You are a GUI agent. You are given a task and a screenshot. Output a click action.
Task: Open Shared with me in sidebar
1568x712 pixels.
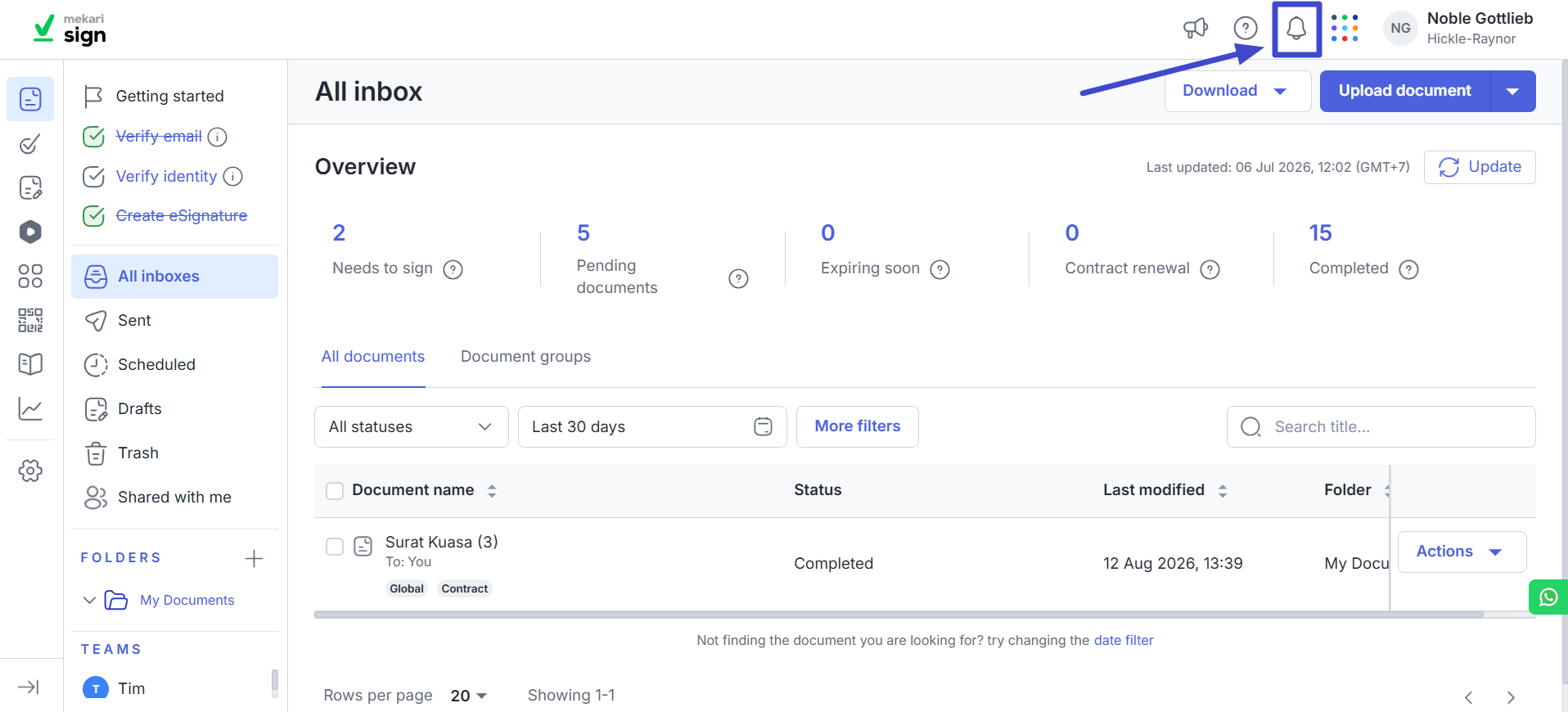(174, 498)
